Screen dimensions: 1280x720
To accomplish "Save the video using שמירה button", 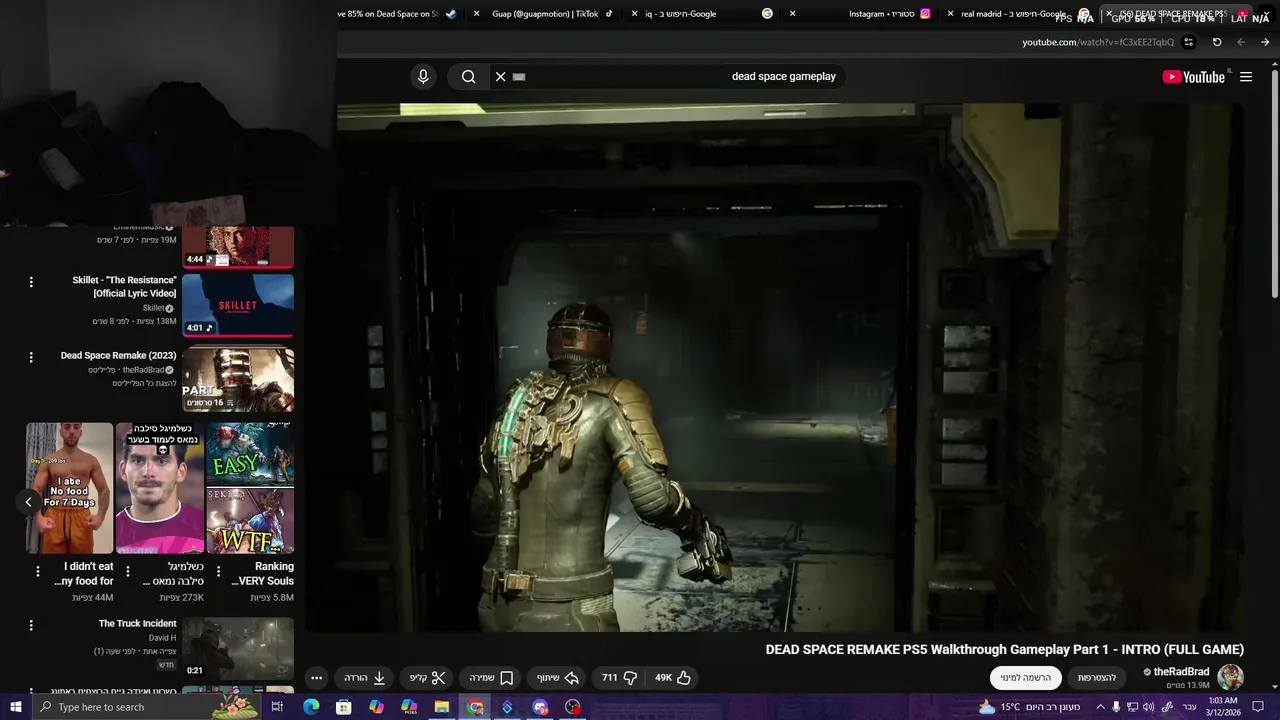I will 492,678.
